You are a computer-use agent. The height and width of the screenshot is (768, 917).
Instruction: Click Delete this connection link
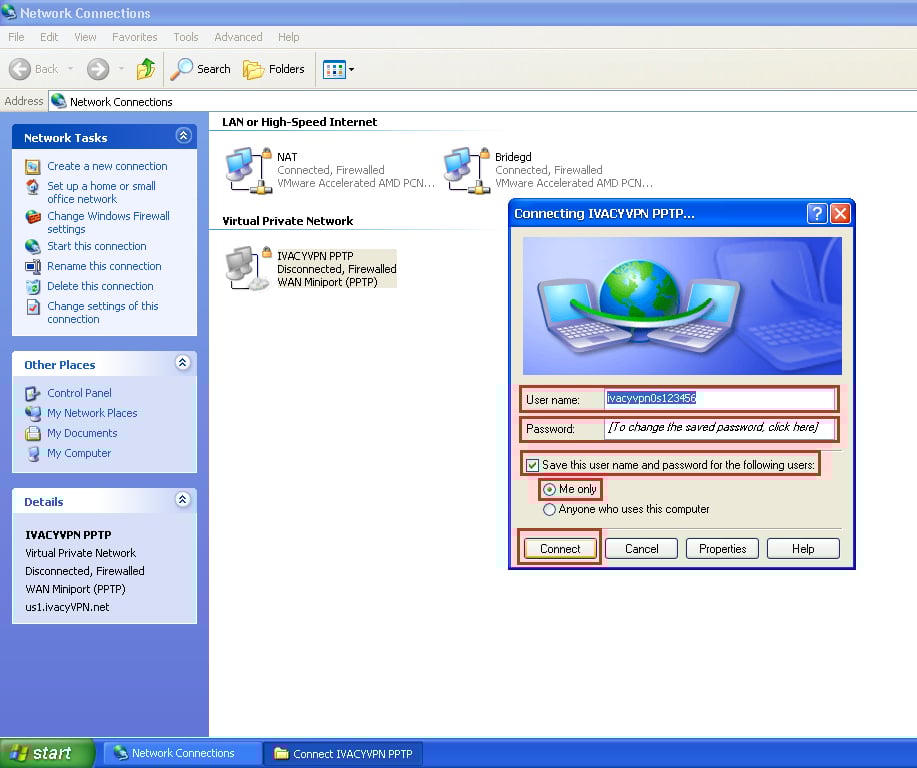(x=100, y=286)
